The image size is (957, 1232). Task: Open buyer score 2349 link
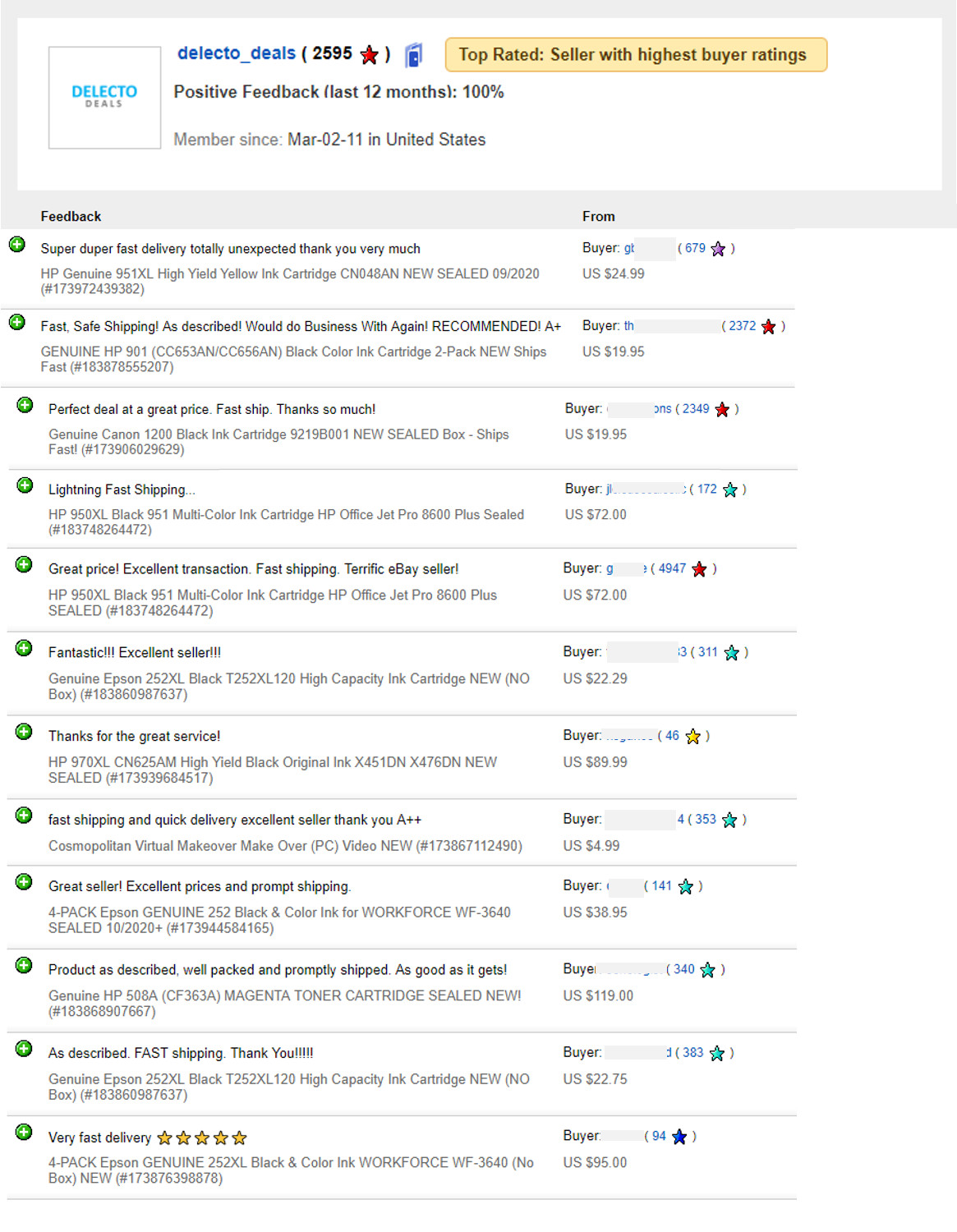[x=695, y=409]
